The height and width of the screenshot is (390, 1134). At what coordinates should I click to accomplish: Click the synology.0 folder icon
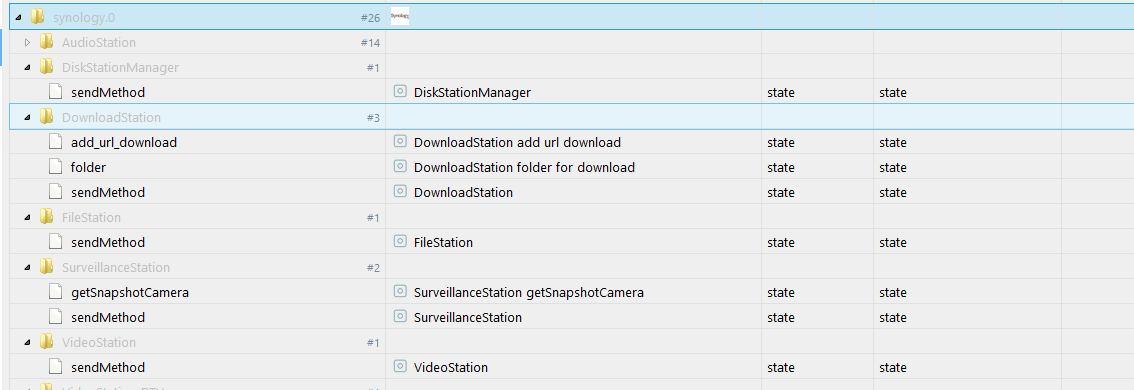click(38, 17)
